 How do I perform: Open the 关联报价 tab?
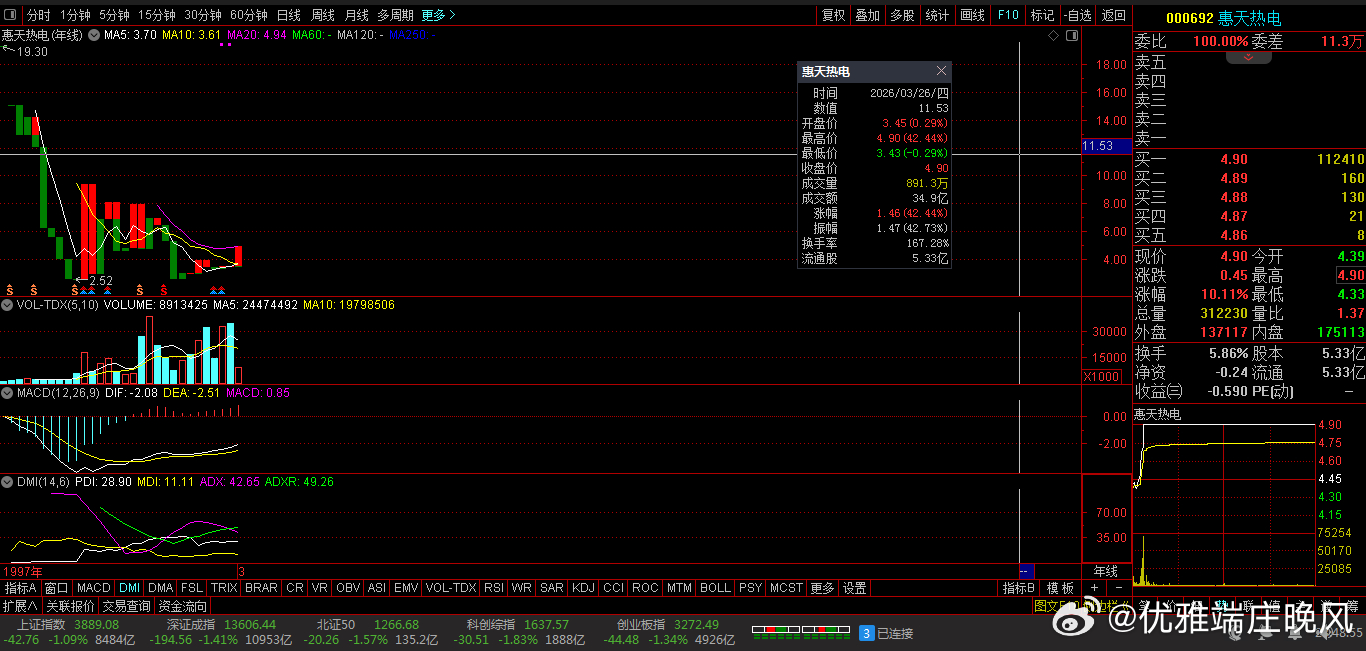[70, 606]
